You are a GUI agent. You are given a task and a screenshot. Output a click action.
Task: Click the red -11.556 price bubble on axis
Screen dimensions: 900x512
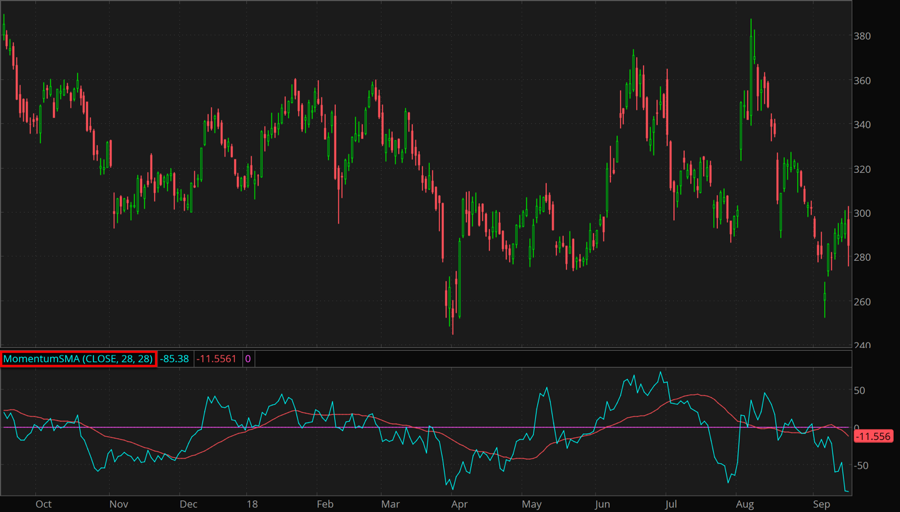click(x=874, y=437)
